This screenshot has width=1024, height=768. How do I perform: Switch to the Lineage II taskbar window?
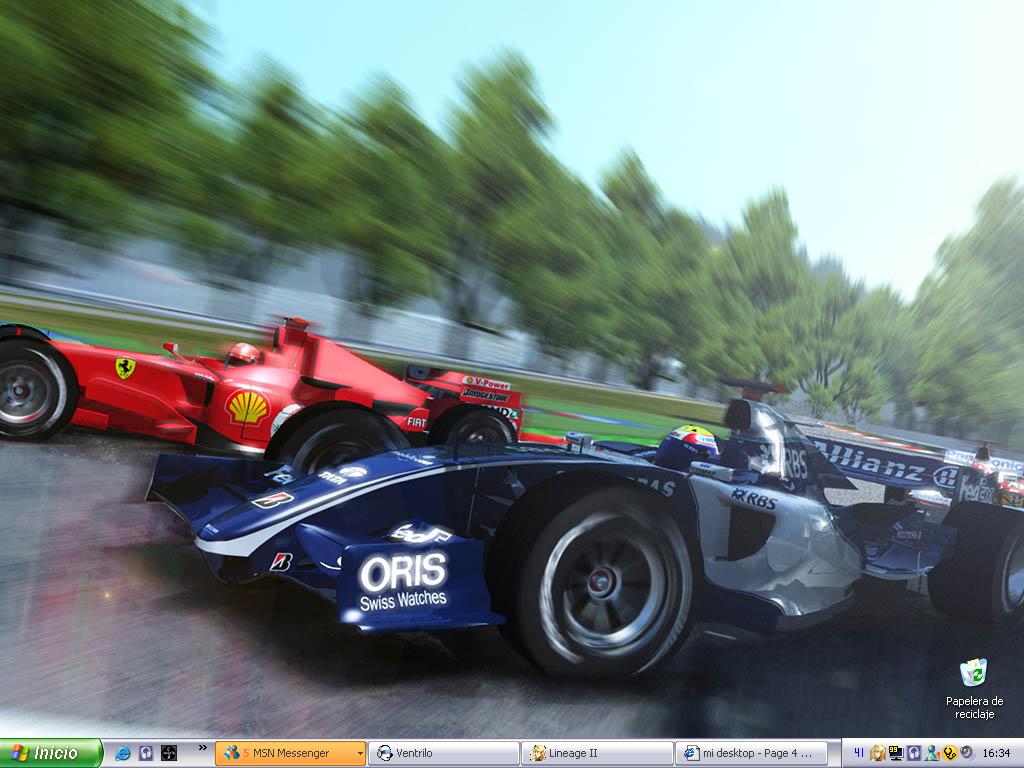[x=597, y=753]
